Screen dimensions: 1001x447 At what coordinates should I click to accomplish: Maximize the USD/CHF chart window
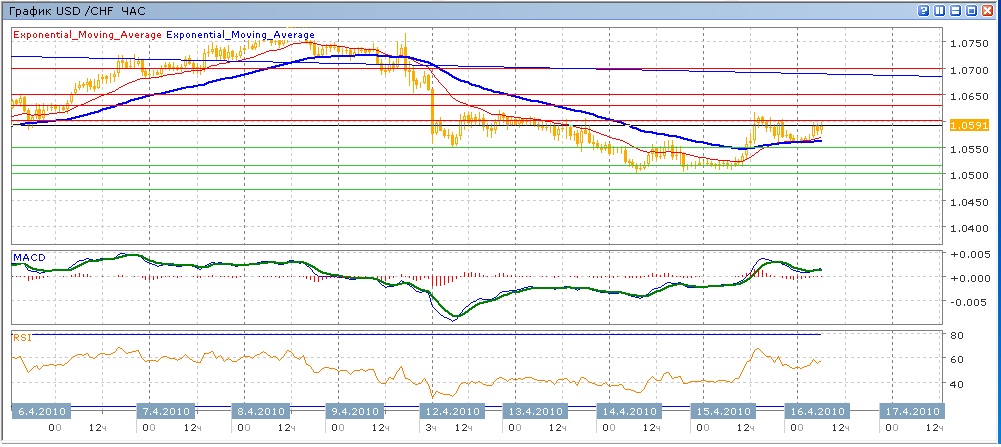click(x=972, y=10)
